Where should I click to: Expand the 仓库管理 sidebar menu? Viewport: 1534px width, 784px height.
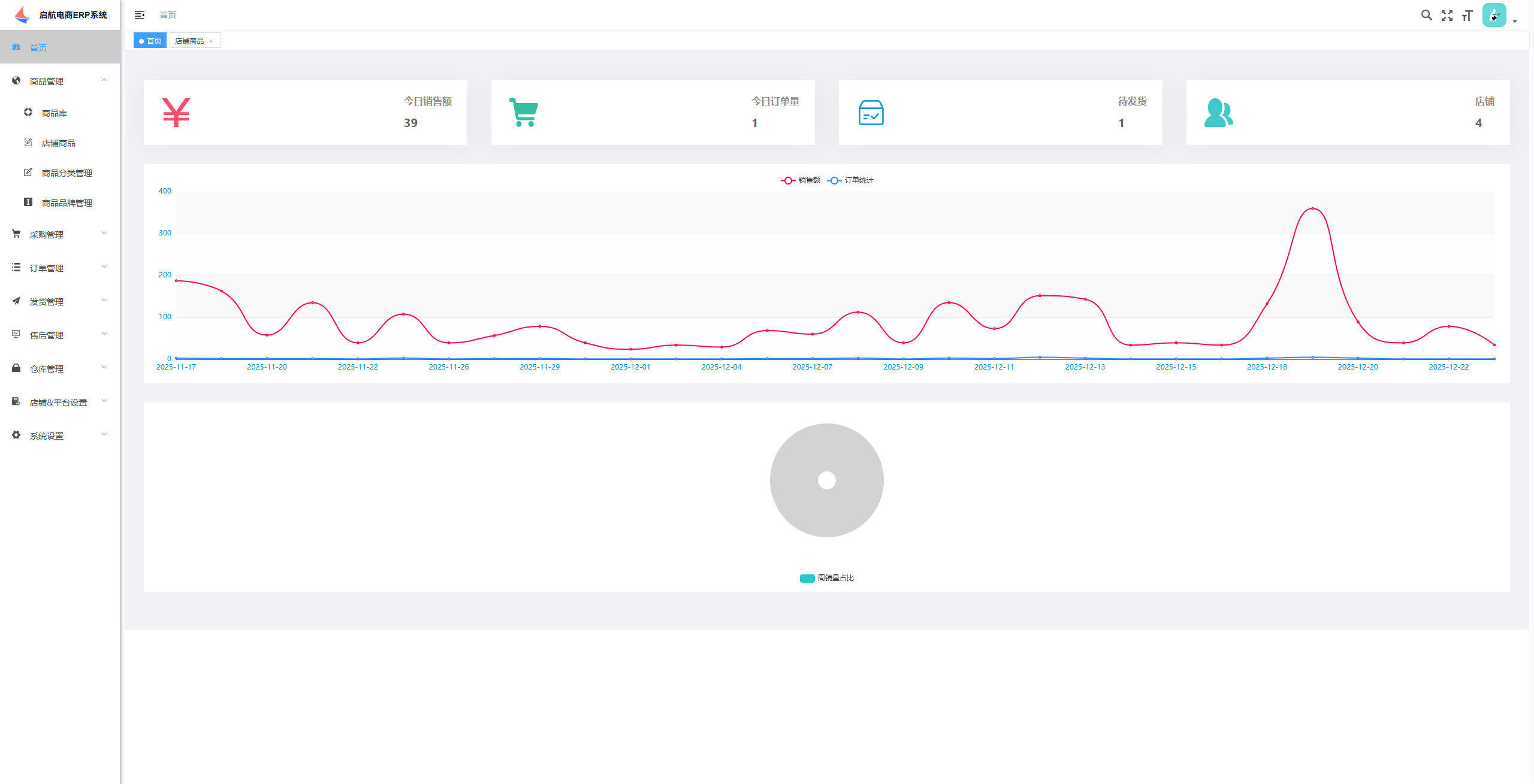(60, 368)
